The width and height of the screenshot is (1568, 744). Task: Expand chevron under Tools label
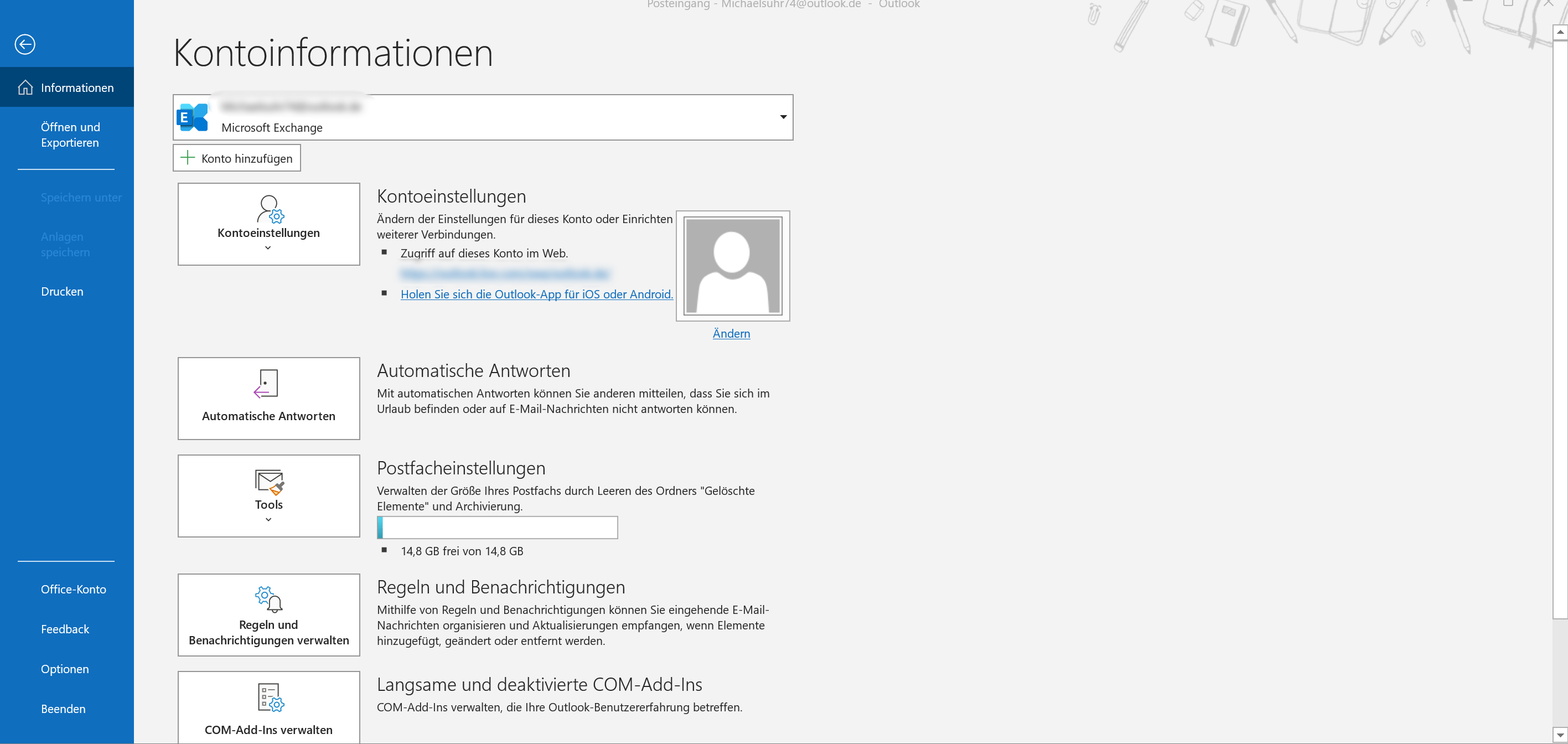(268, 519)
